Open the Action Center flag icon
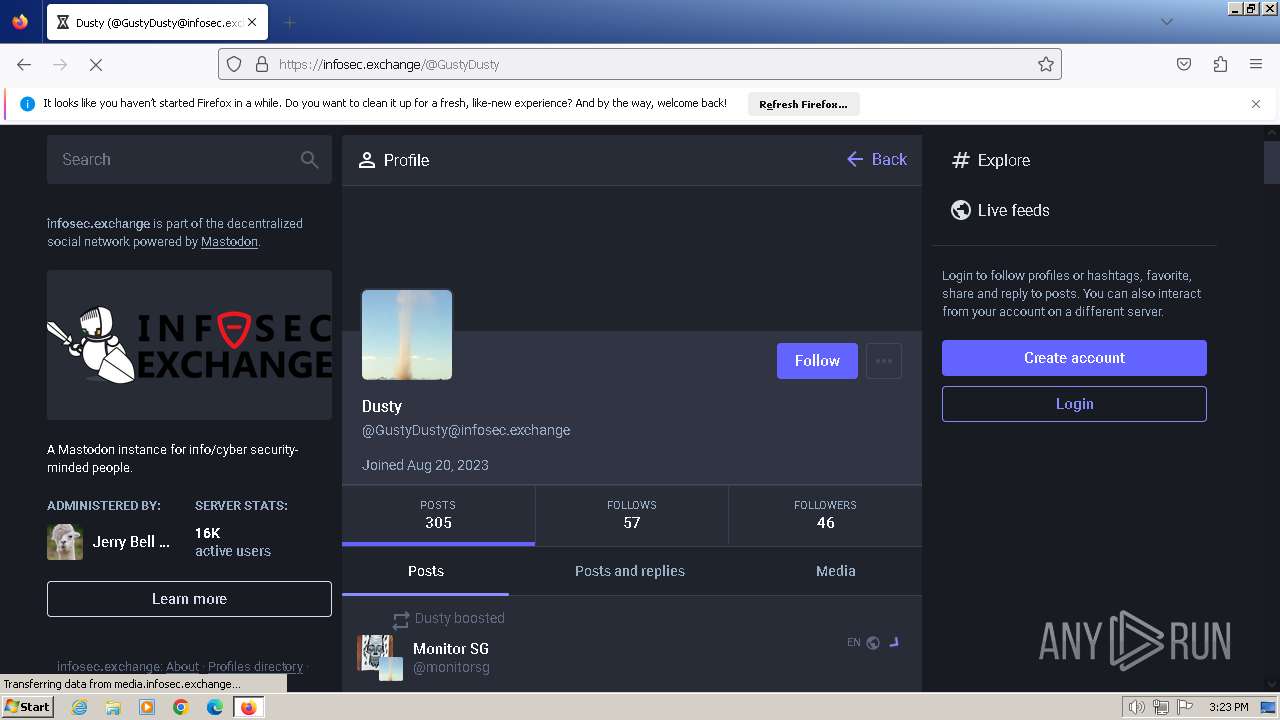 (x=1185, y=707)
